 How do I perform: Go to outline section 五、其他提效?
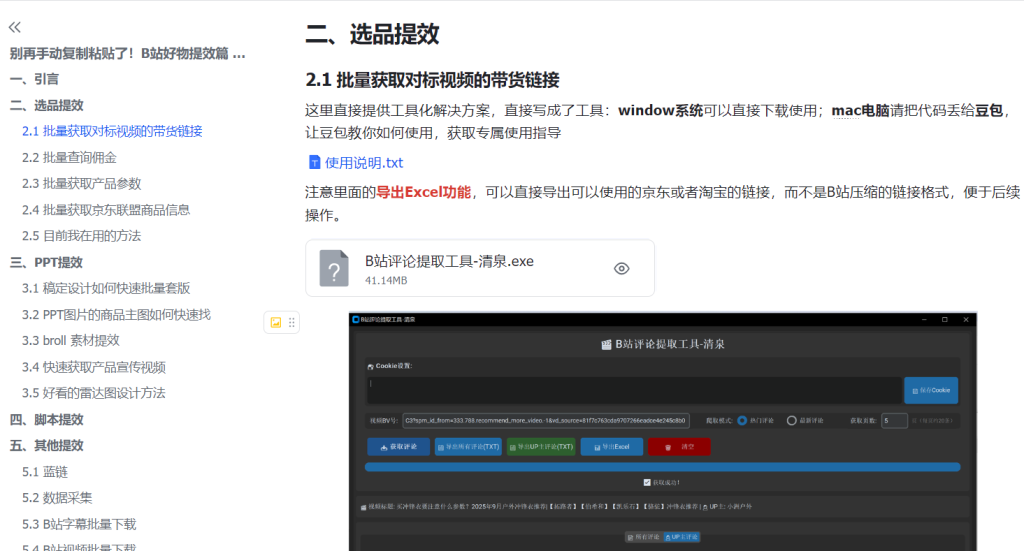click(x=46, y=445)
